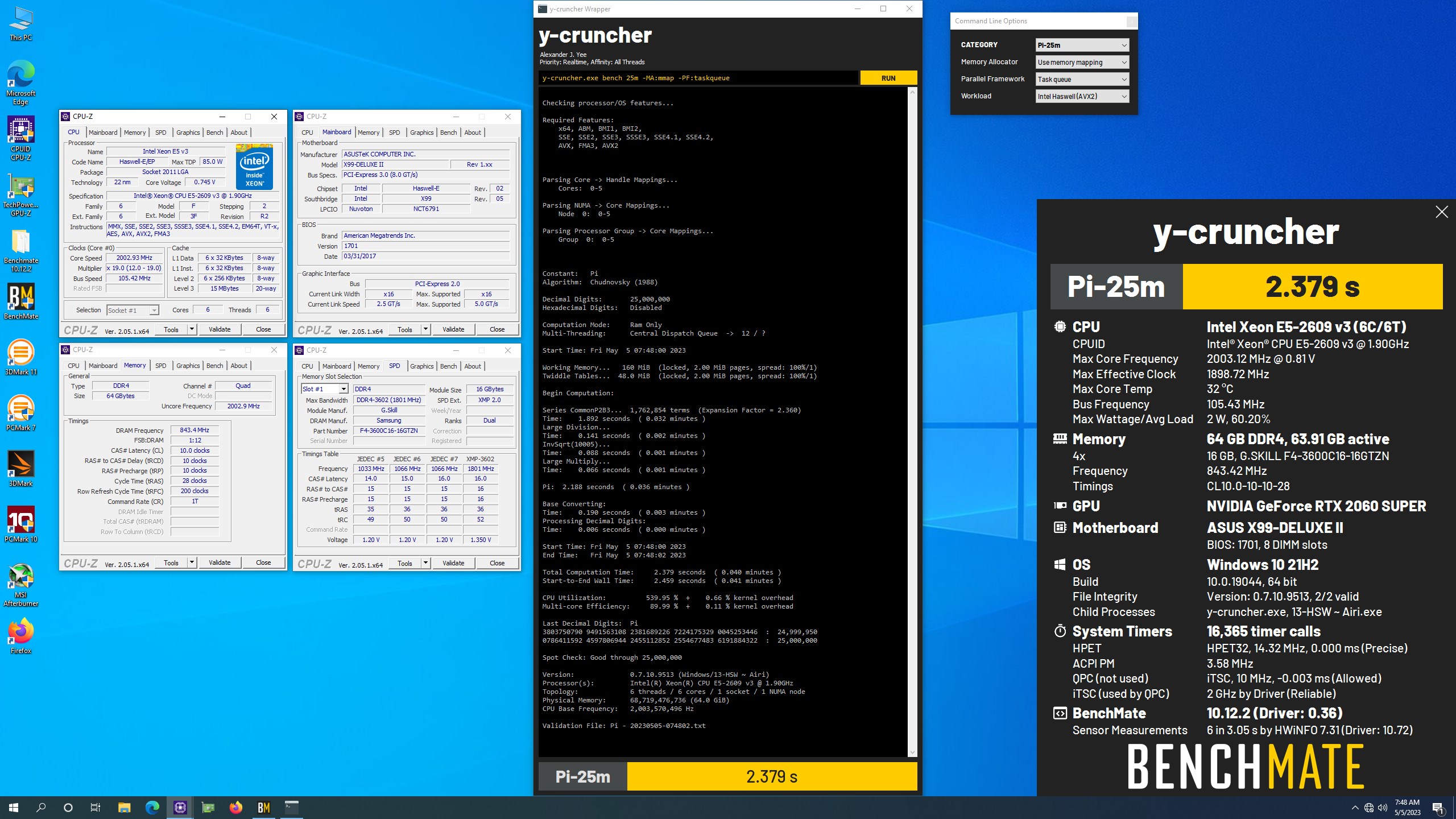Screen dimensions: 1456x819
Task: Select SPD tab in Memory CPU-Z window
Action: pyautogui.click(x=161, y=366)
